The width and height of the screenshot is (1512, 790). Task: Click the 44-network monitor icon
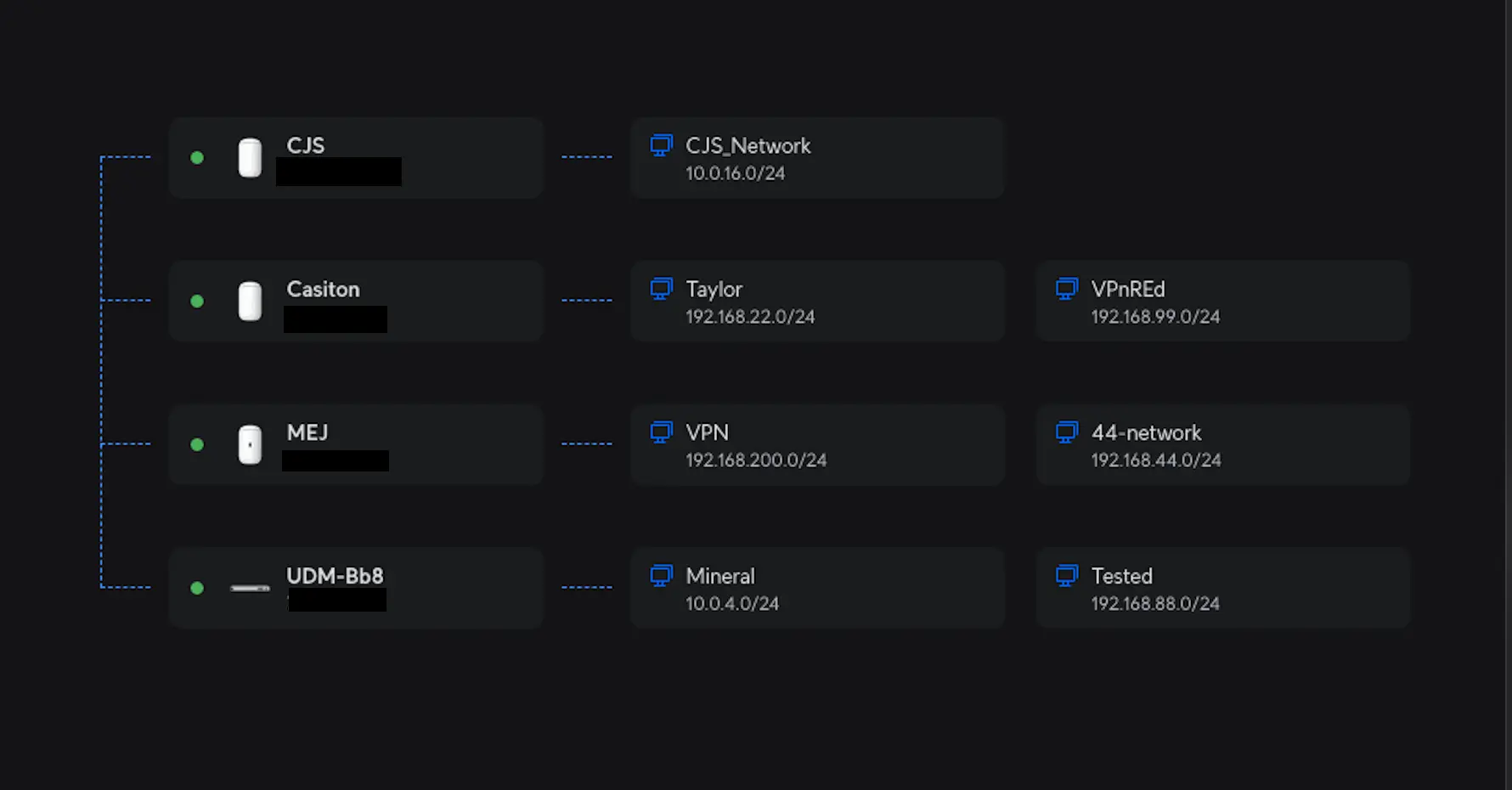[x=1066, y=432]
